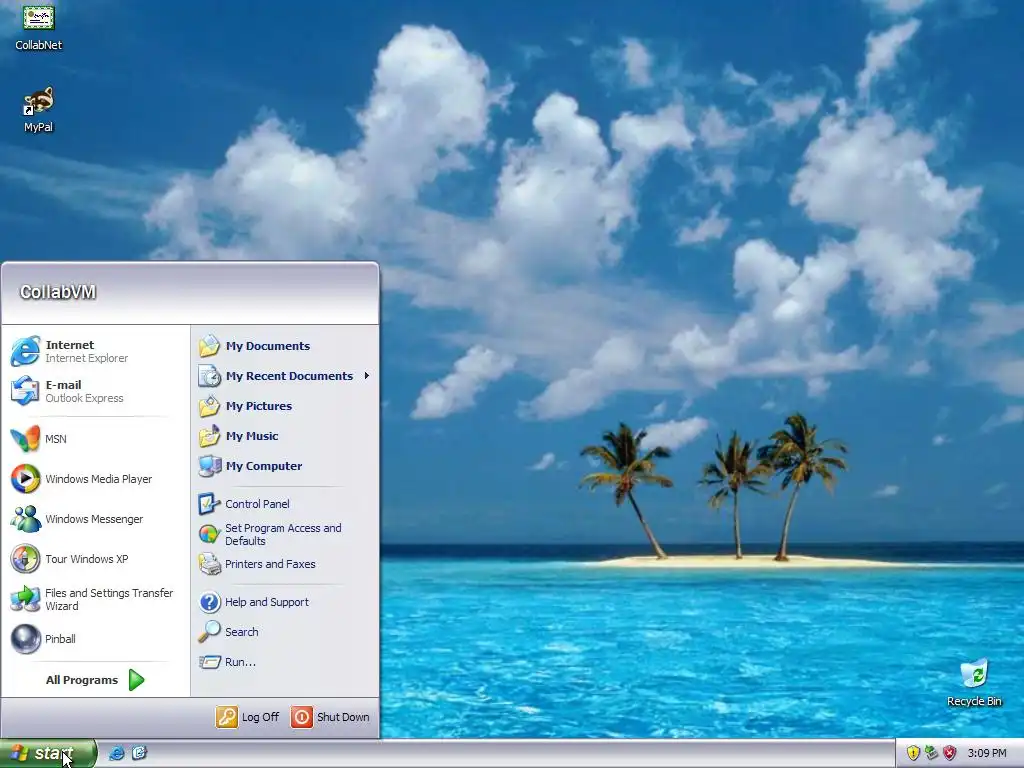Open Windows Media Player

[x=95, y=479]
